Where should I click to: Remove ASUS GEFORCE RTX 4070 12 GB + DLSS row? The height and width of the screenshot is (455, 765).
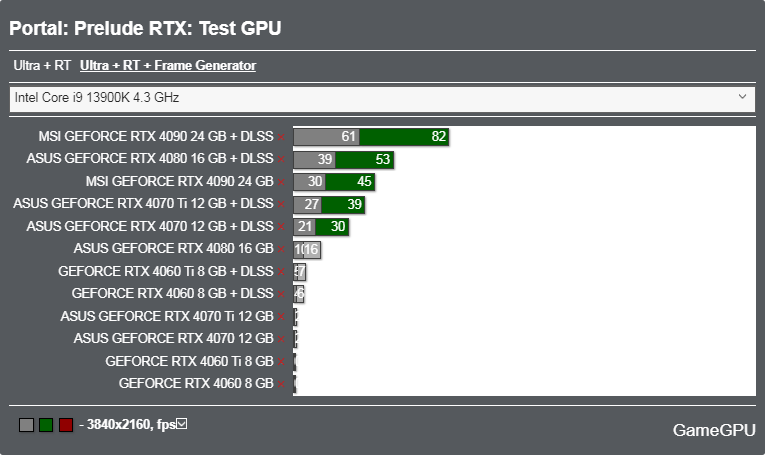point(281,227)
